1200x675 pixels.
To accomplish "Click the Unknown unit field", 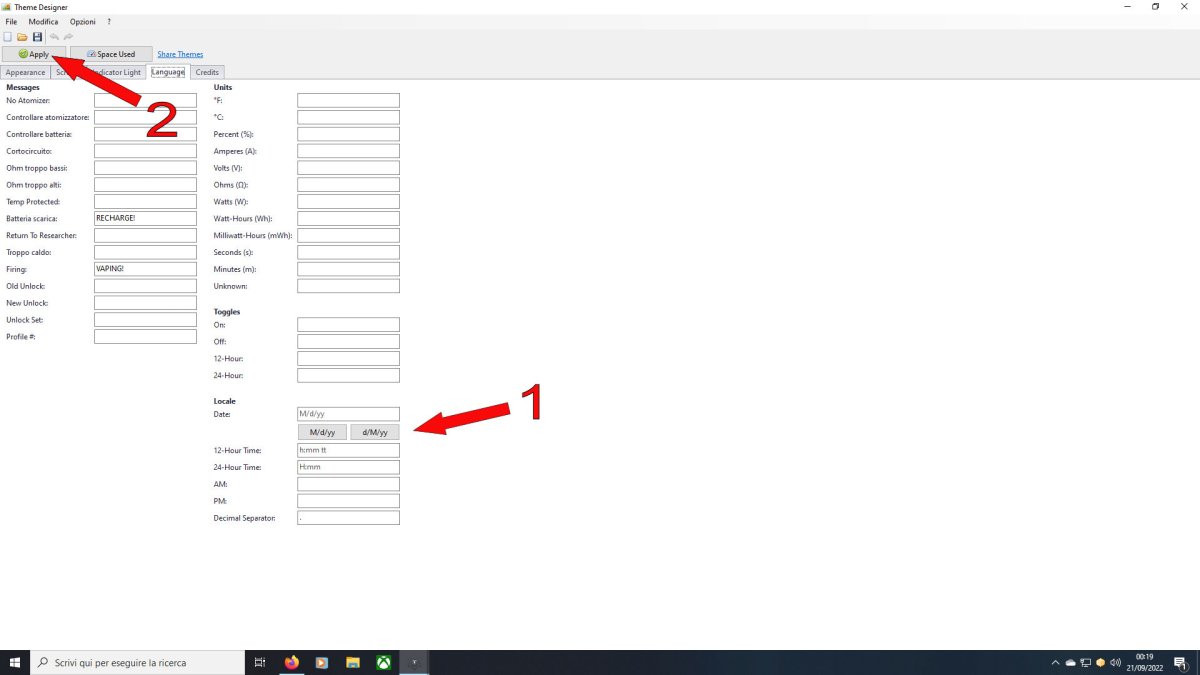I will pos(348,286).
